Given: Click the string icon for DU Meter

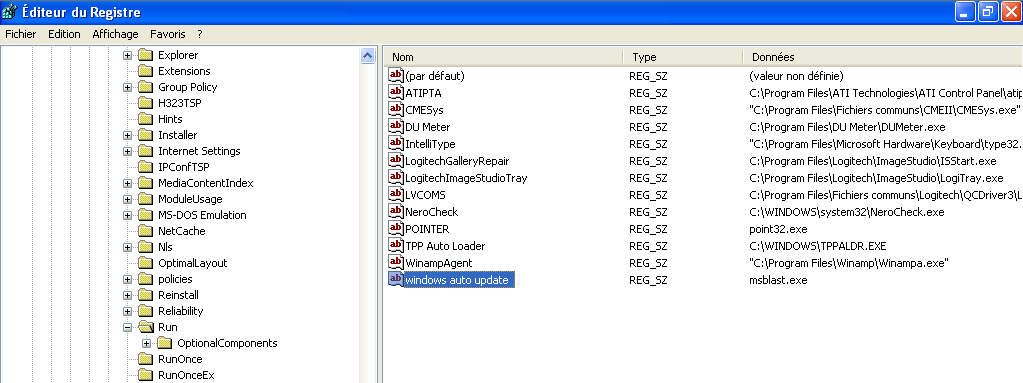Looking at the screenshot, I should click(396, 126).
